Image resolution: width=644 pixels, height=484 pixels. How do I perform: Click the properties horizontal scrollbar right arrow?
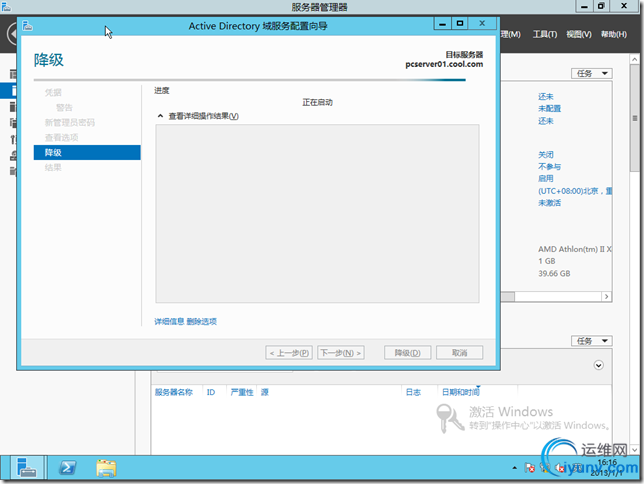click(x=607, y=297)
